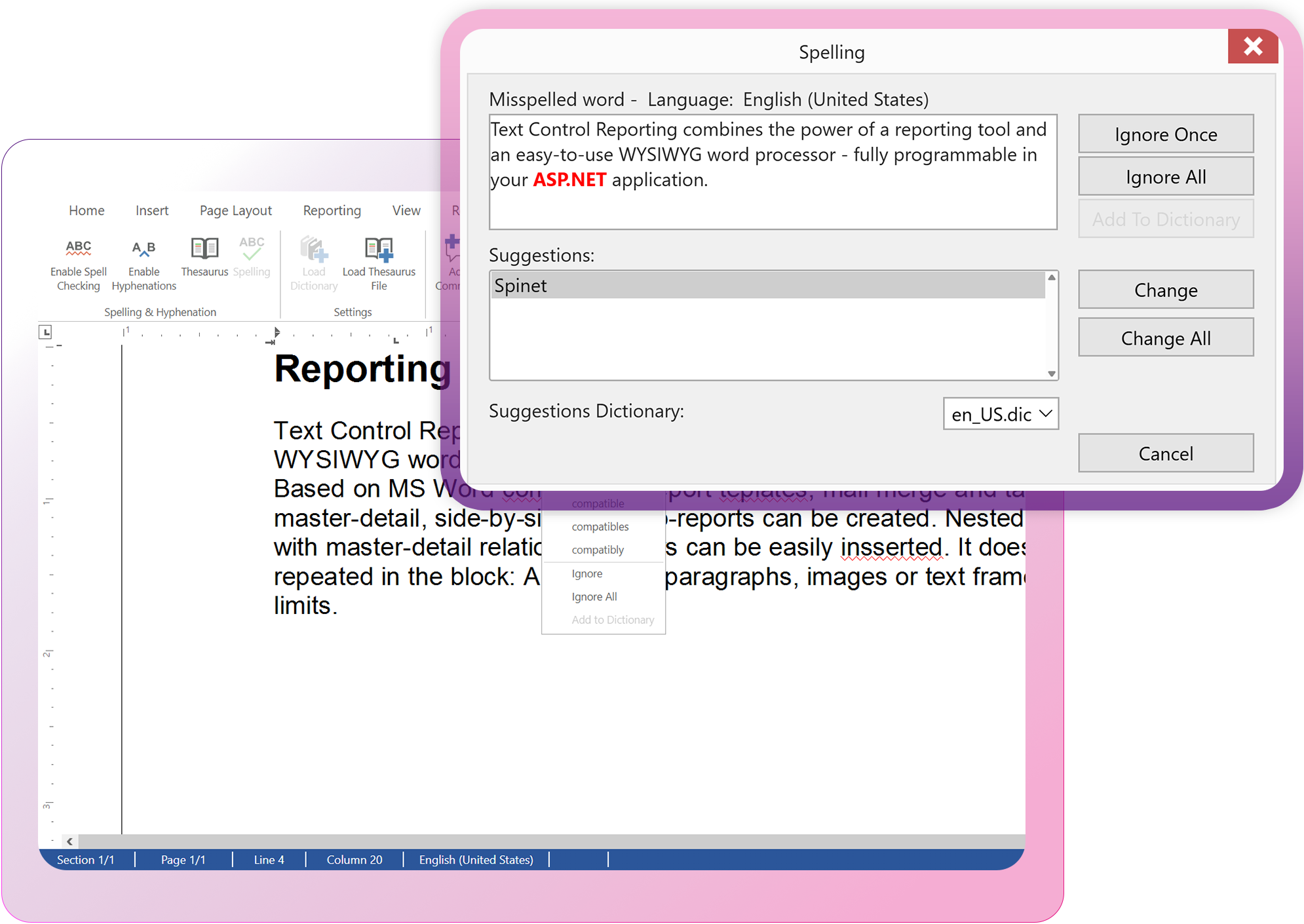Click Line 4 in status bar
The width and height of the screenshot is (1304, 924).
coord(269,860)
